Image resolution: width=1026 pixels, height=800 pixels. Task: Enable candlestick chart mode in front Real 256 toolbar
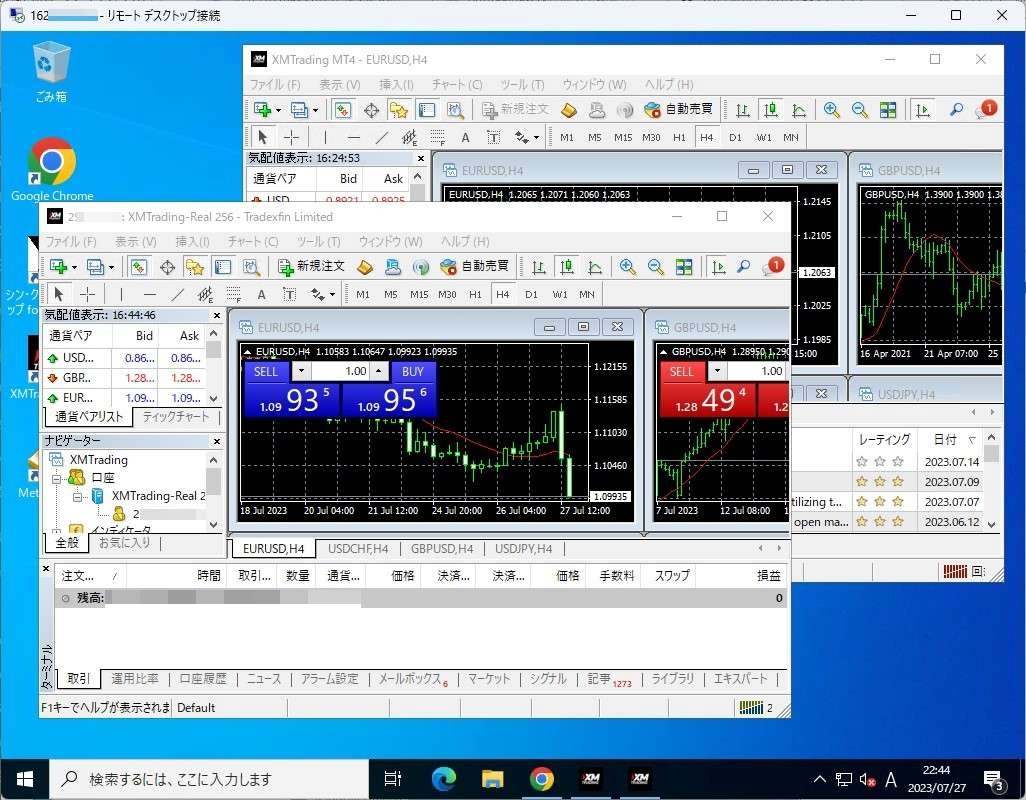click(x=567, y=266)
